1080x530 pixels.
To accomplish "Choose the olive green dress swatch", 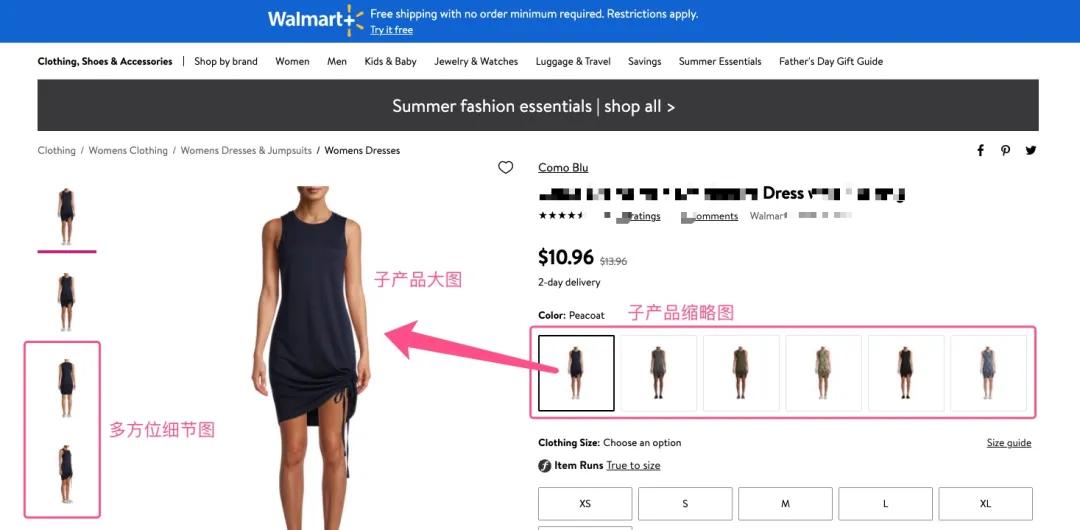I will (x=741, y=373).
